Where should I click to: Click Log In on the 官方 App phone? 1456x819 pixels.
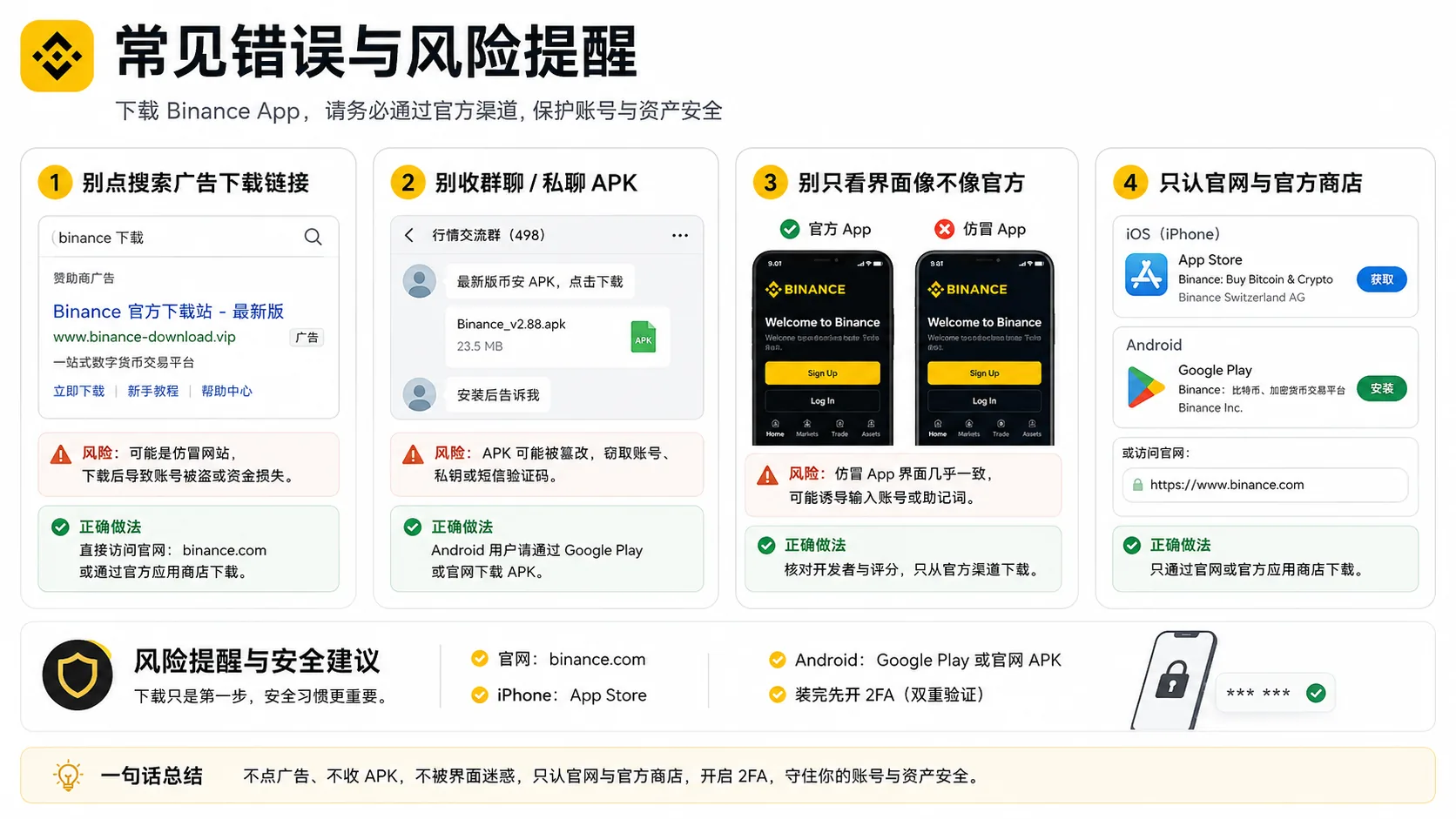point(822,400)
